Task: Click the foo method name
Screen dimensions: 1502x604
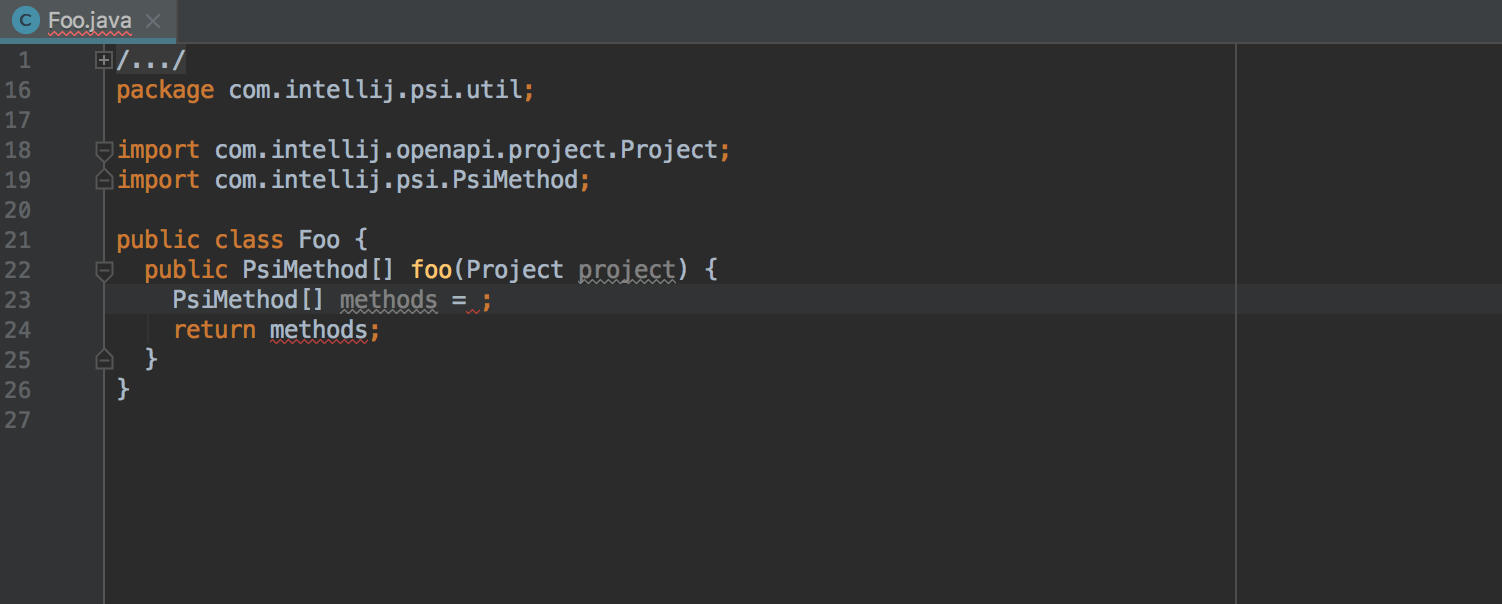Action: click(x=431, y=270)
